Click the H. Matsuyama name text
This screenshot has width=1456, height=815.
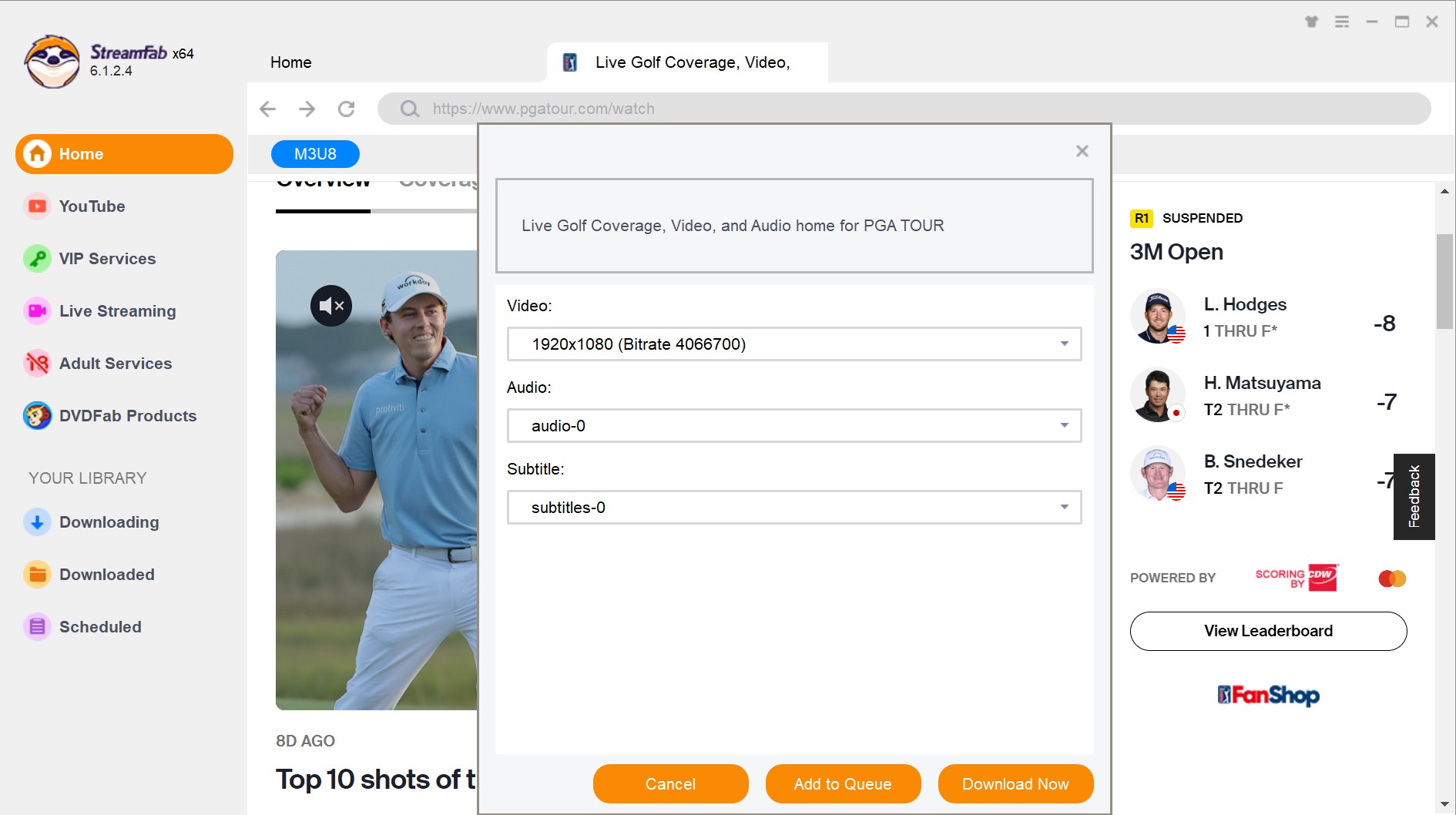point(1262,383)
